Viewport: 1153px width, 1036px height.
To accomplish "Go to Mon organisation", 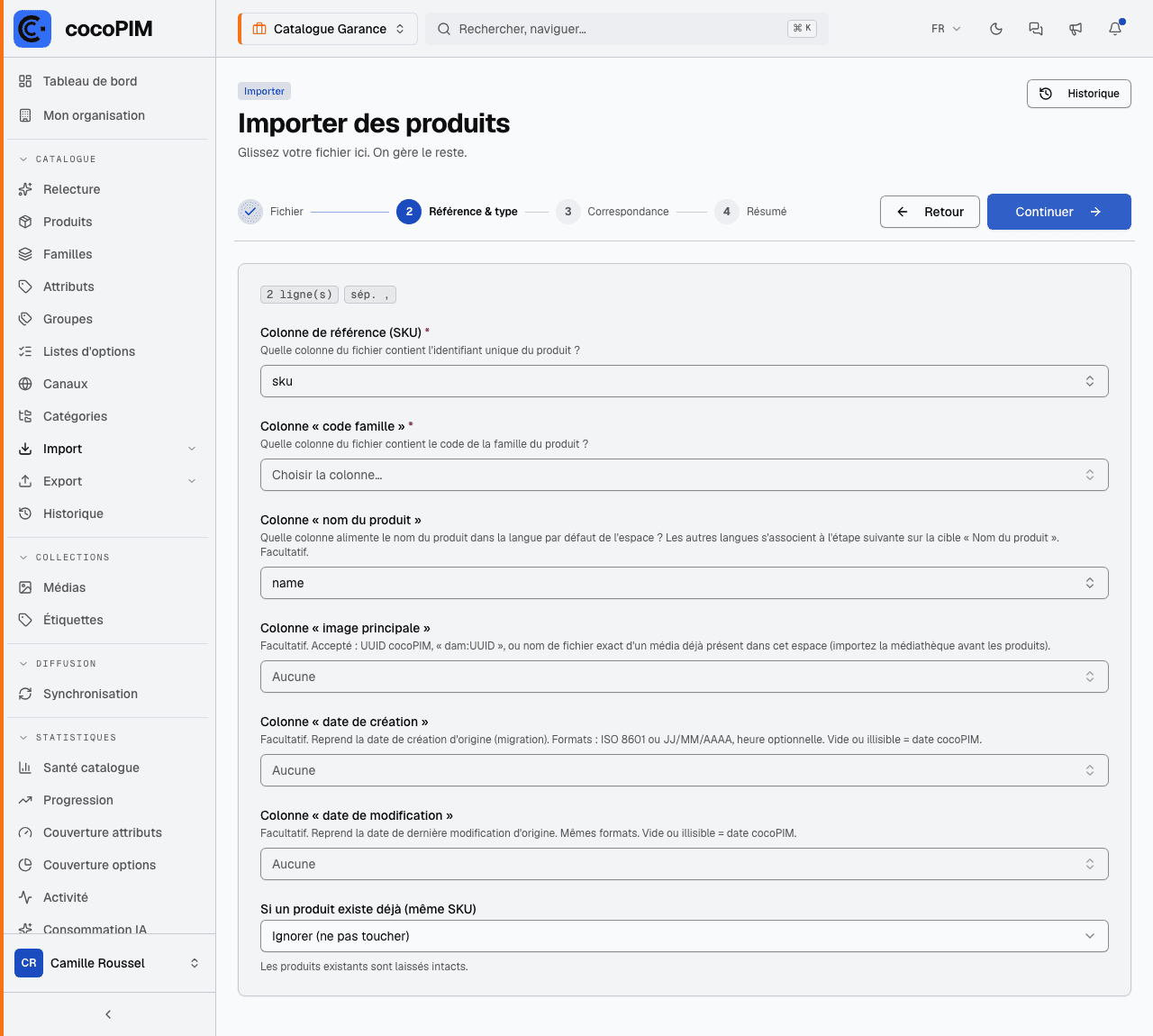I will click(x=108, y=115).
